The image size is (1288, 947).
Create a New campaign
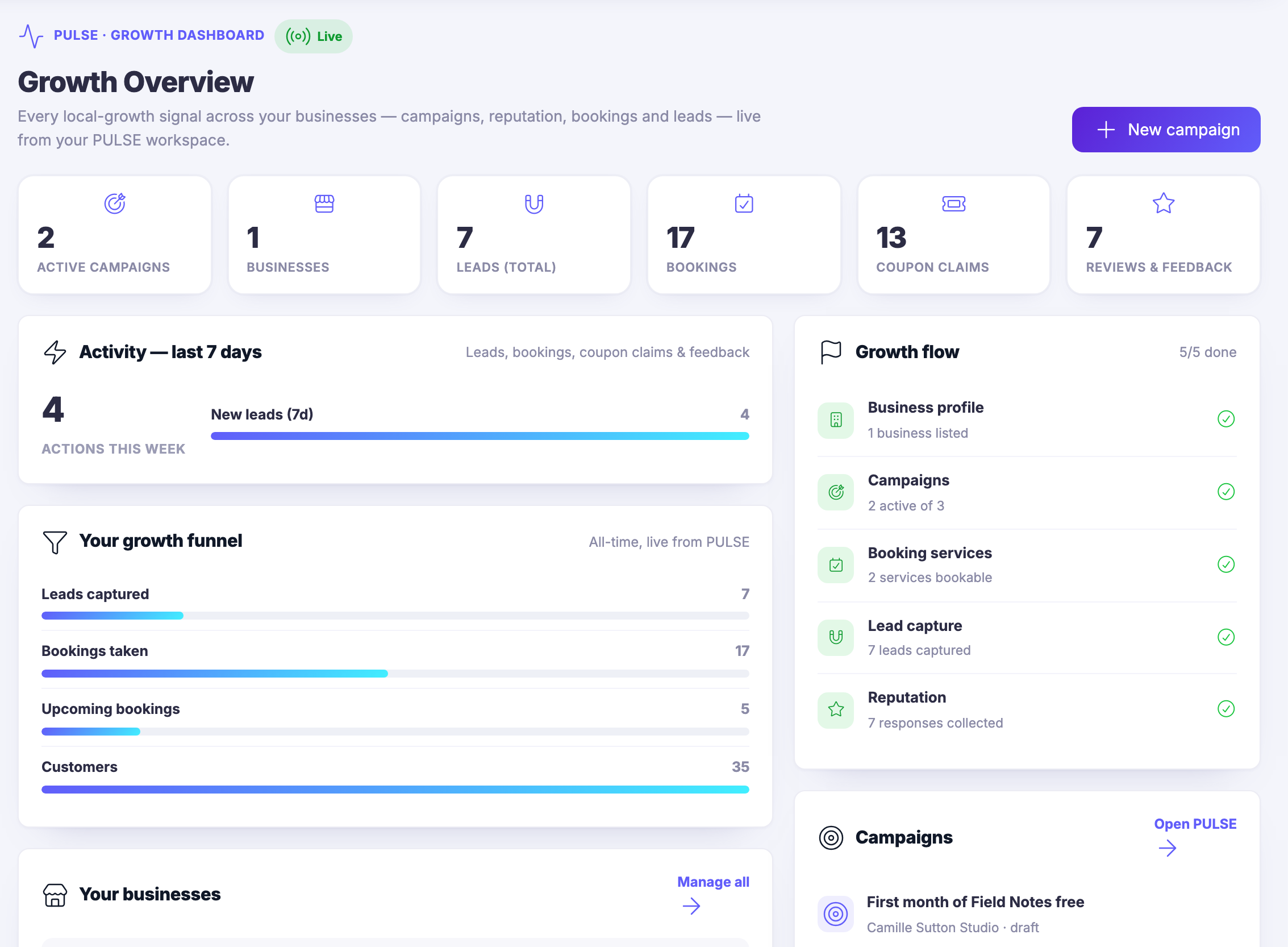(x=1165, y=130)
